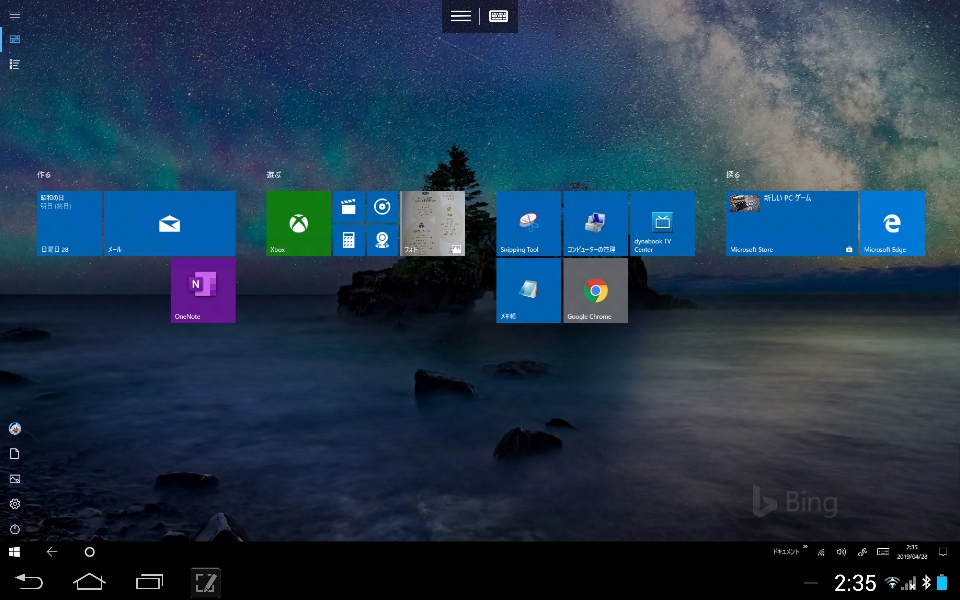The height and width of the screenshot is (600, 960).
Task: Switch to the pinned tiles view
Action: (x=14, y=39)
